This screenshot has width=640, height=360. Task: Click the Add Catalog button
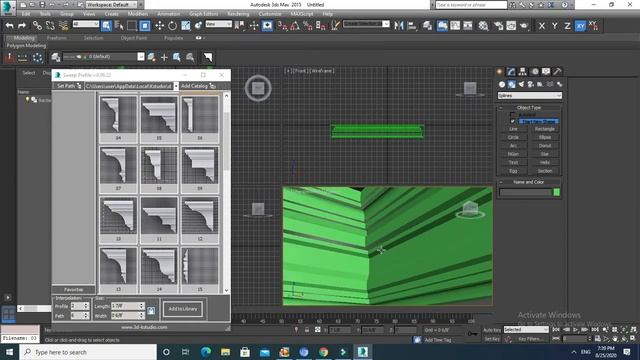click(x=198, y=86)
